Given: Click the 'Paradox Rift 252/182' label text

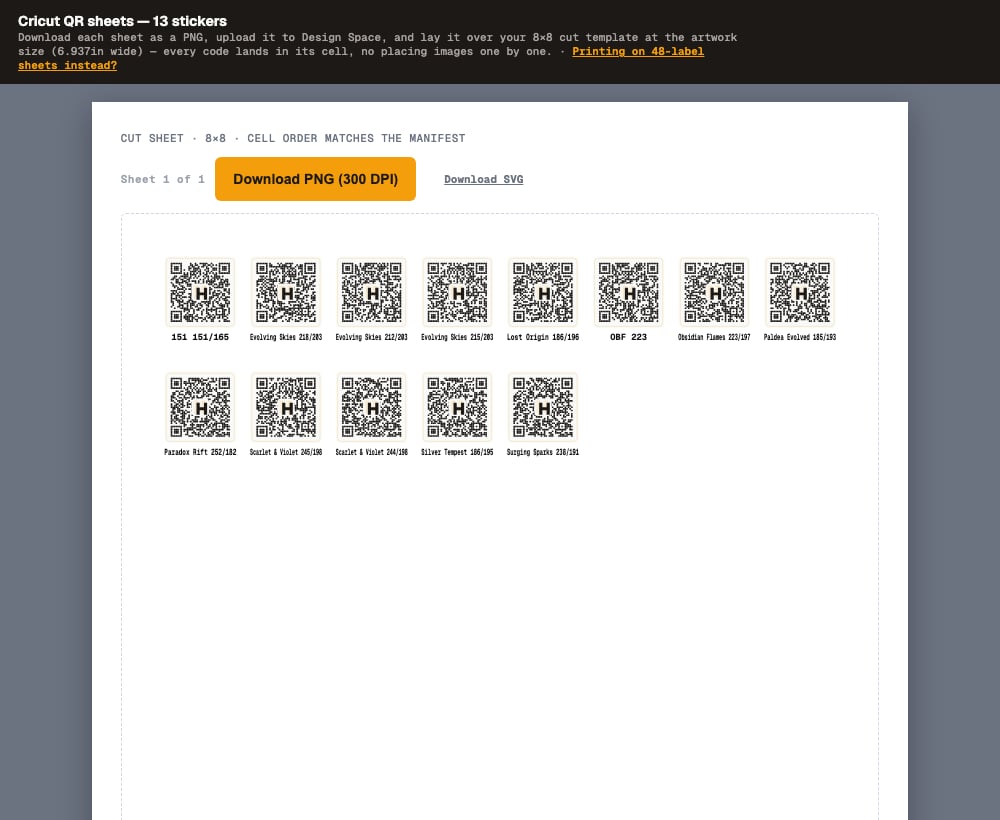Looking at the screenshot, I should pyautogui.click(x=200, y=451).
